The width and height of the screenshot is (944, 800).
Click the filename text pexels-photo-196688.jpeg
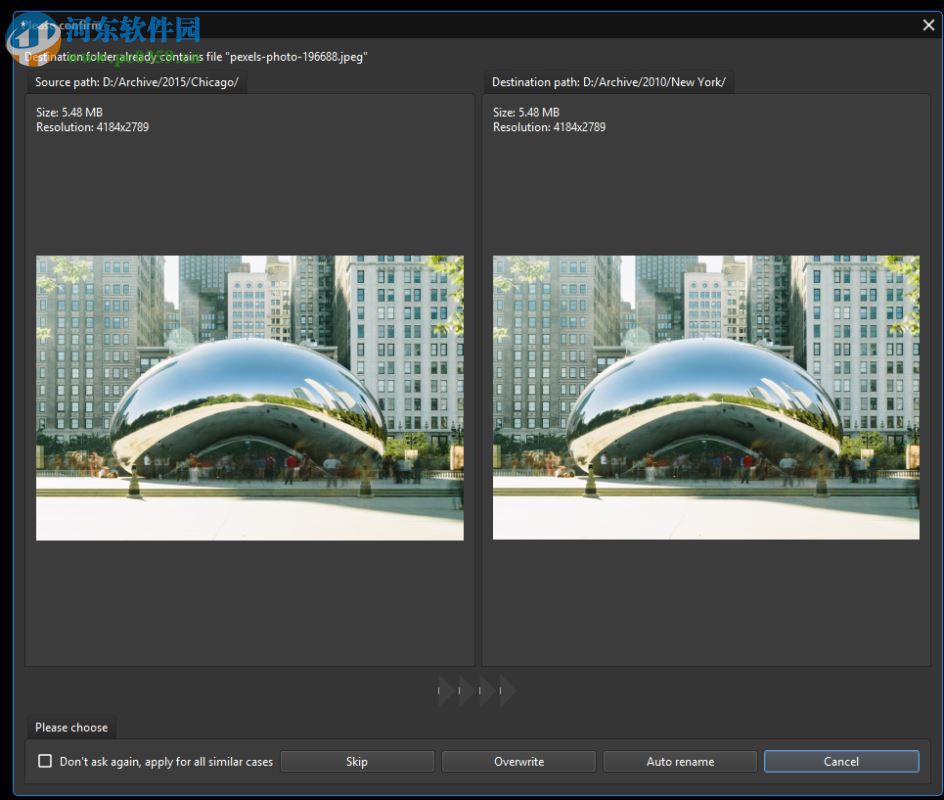point(296,57)
